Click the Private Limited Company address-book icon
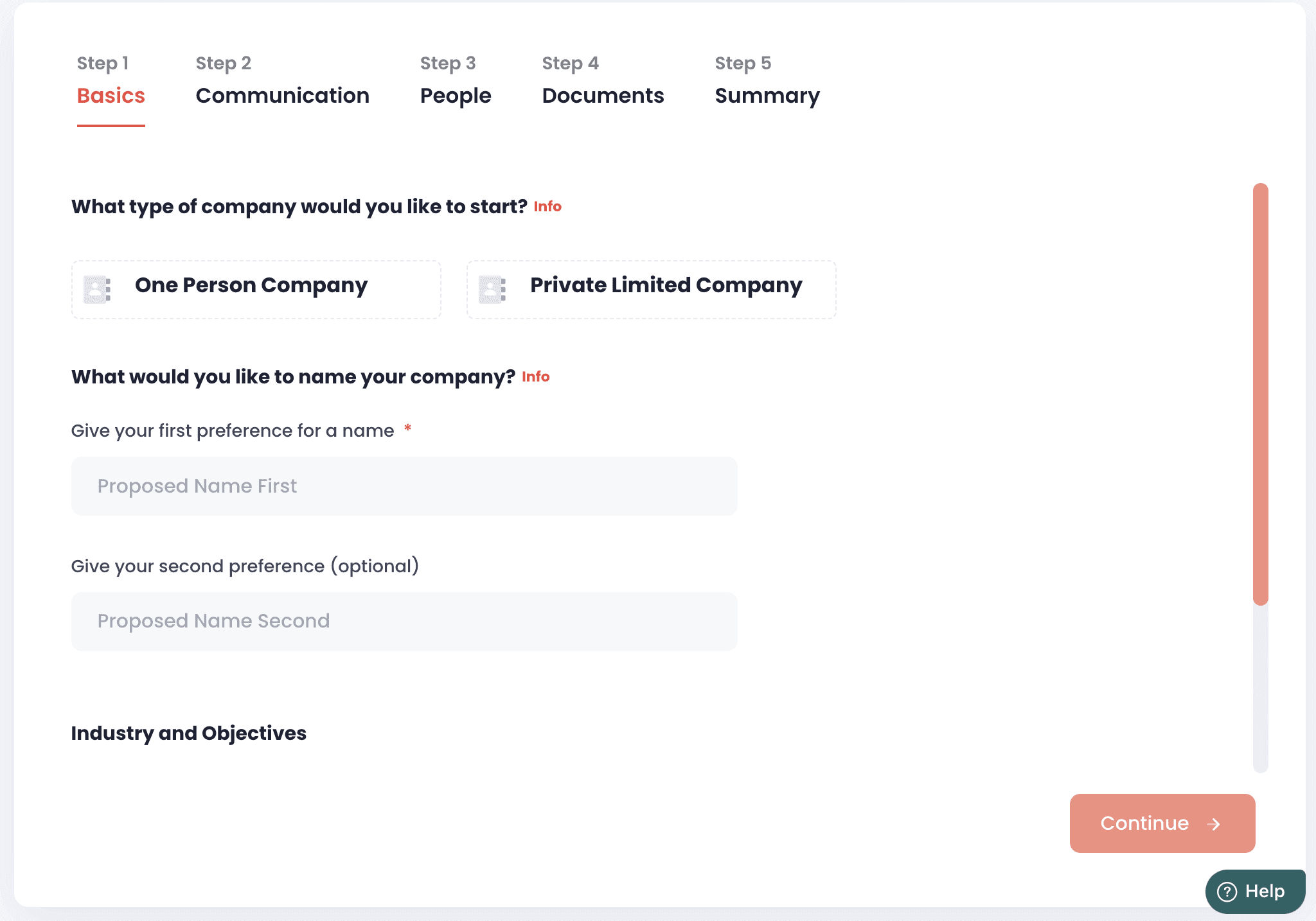 (493, 289)
